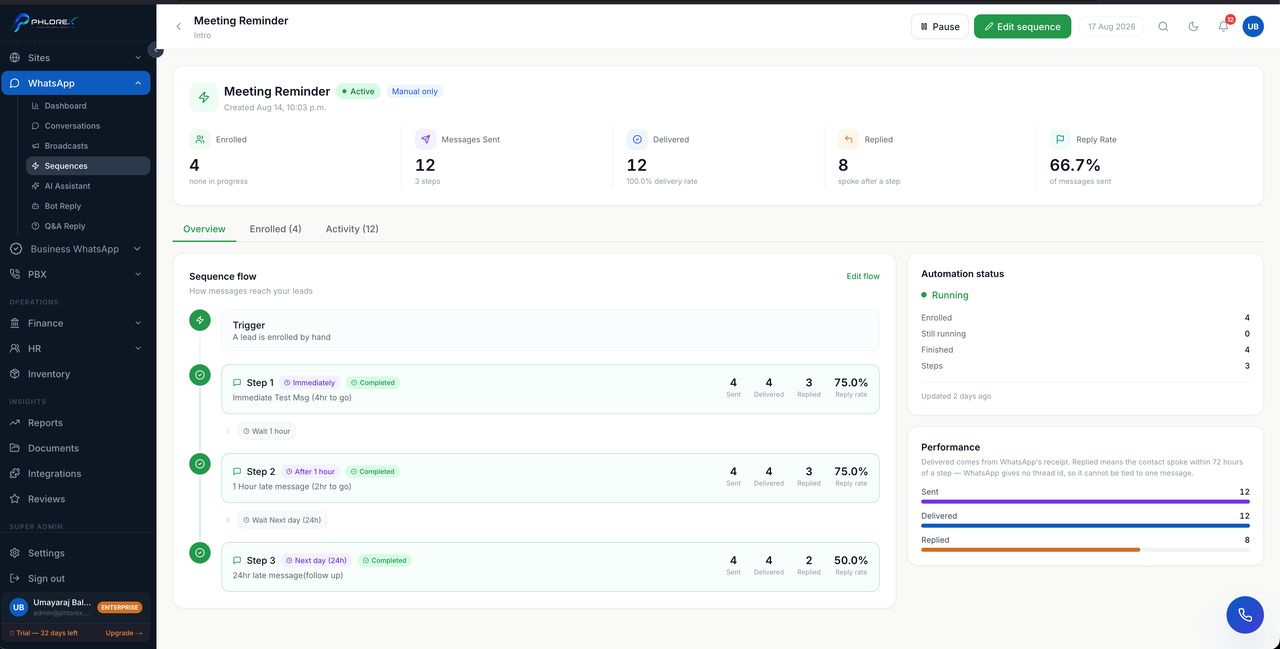This screenshot has width=1280, height=649.
Task: Click the Reports chart icon
Action: point(15,423)
